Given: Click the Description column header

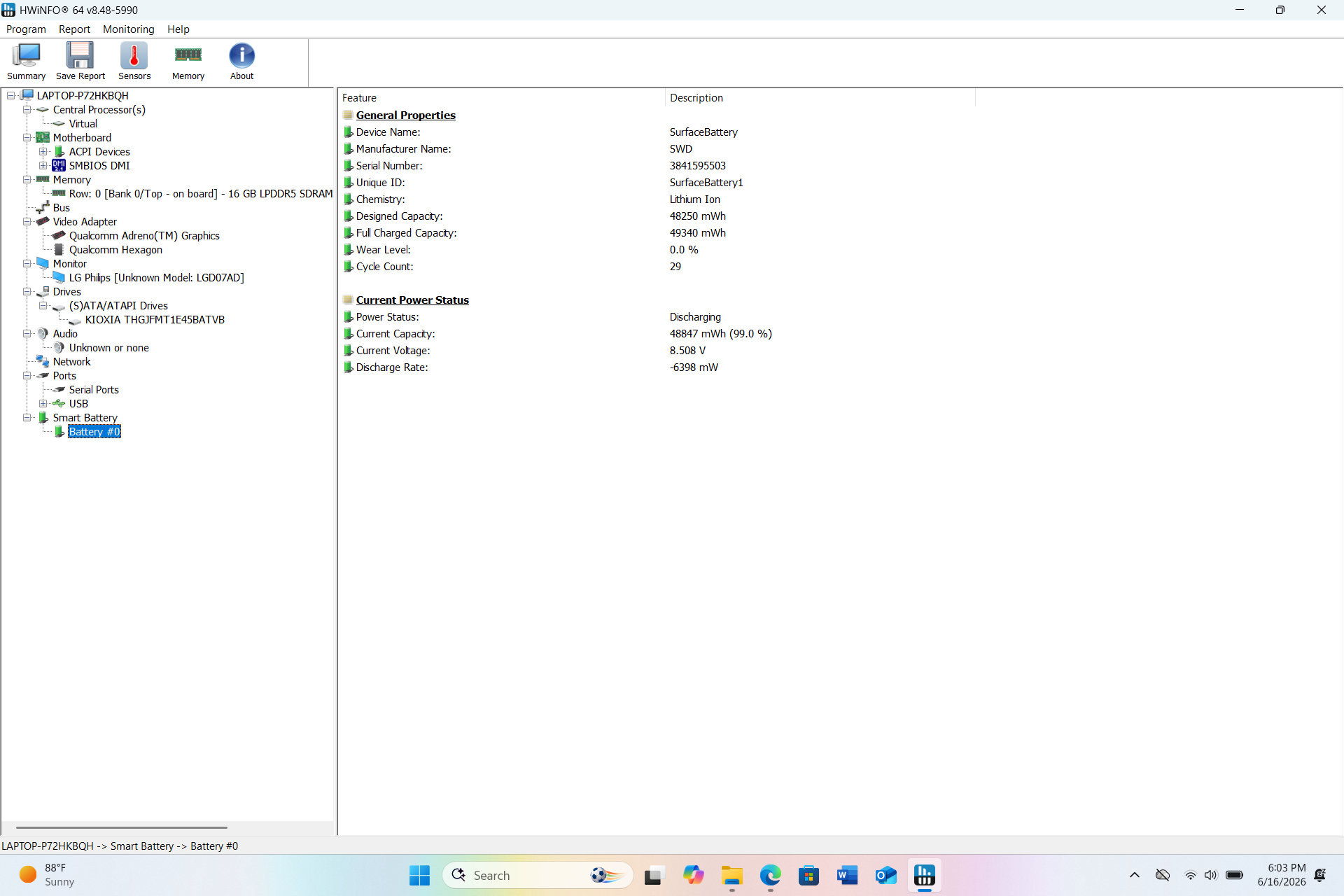Looking at the screenshot, I should coord(820,98).
